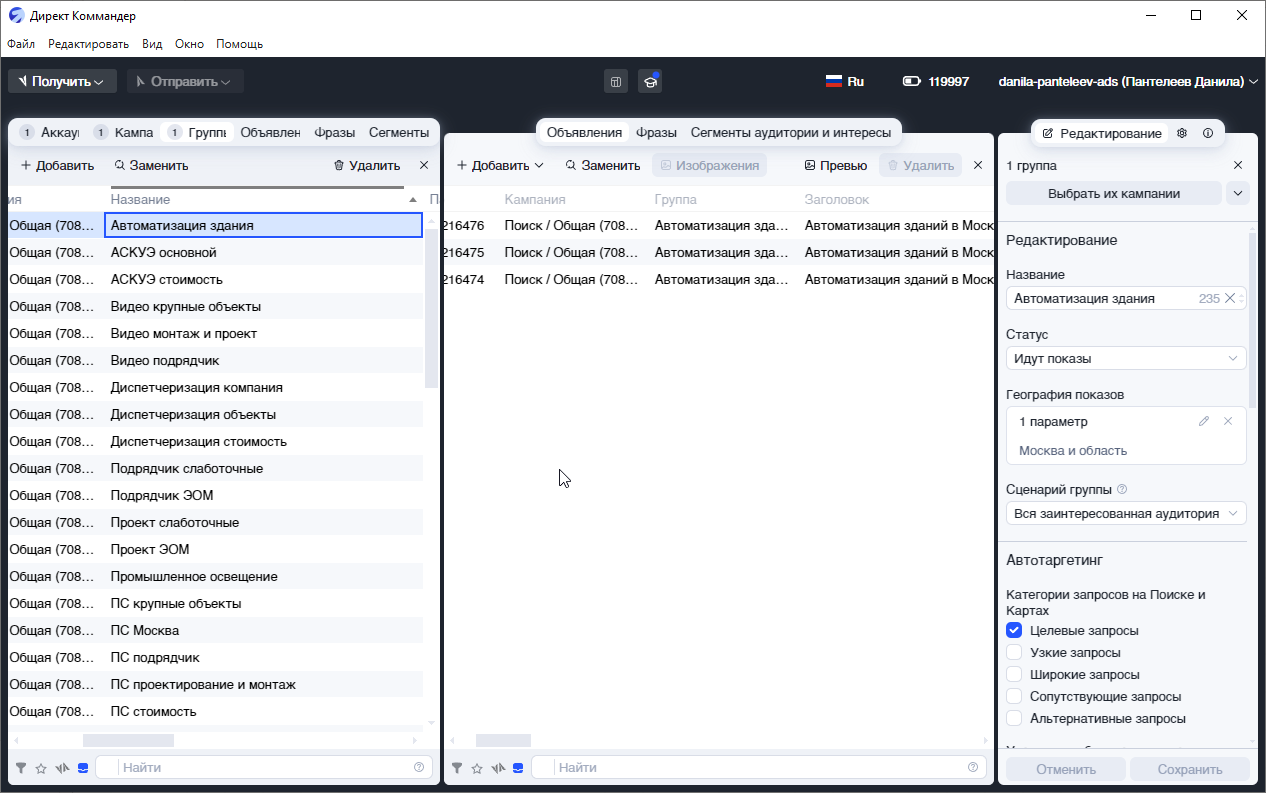Switch to 'Фразы' tab in middle panel
Viewport: 1266px width, 793px height.
click(656, 132)
